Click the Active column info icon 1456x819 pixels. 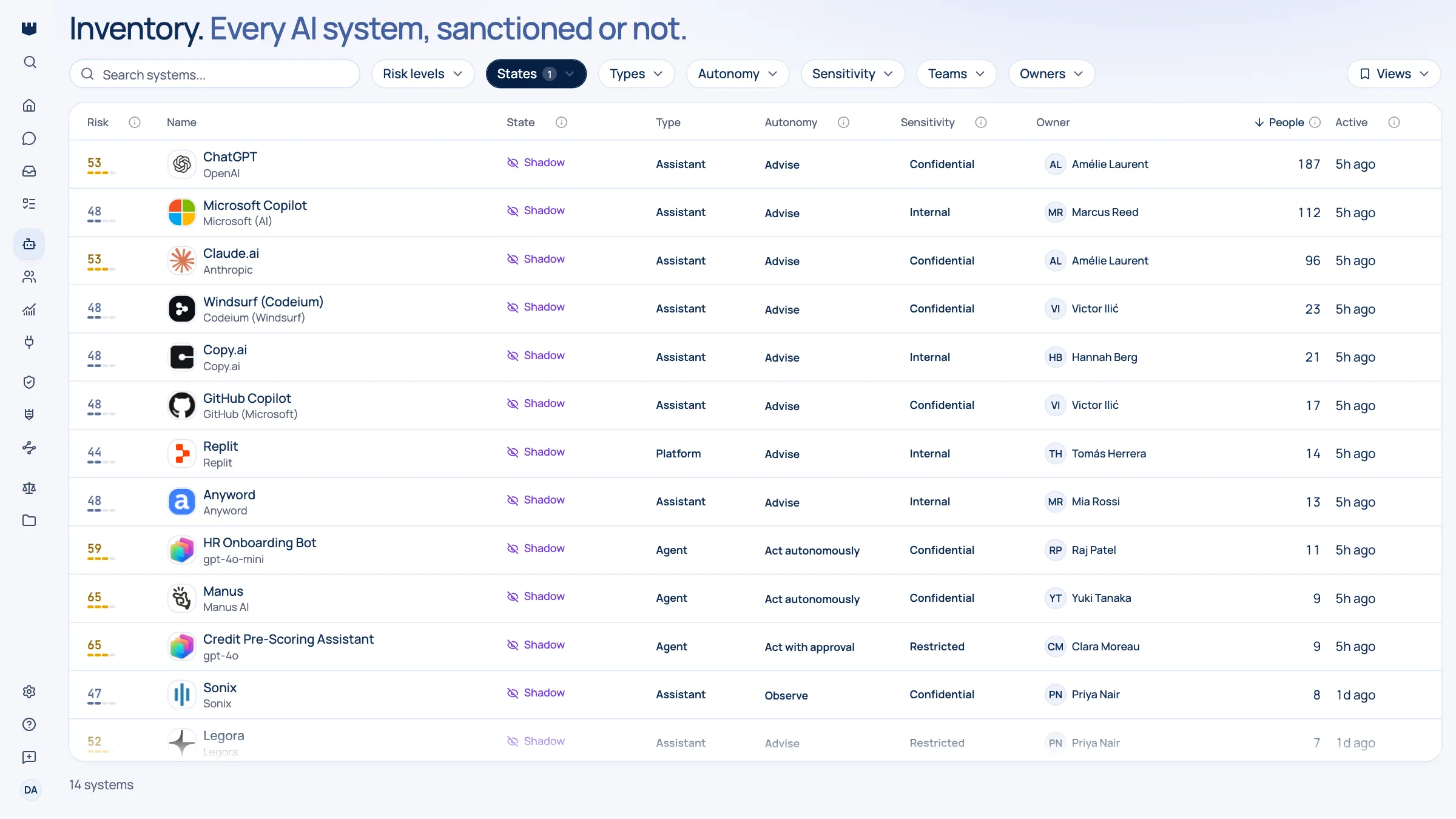click(1394, 123)
